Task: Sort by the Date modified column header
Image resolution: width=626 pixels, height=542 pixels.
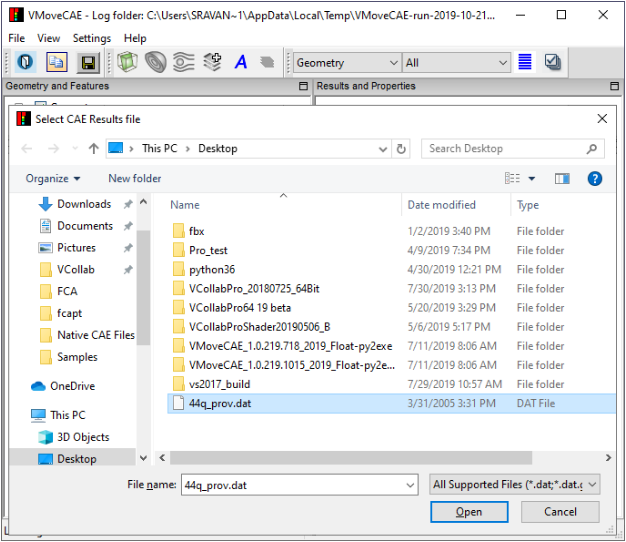Action: 441,205
